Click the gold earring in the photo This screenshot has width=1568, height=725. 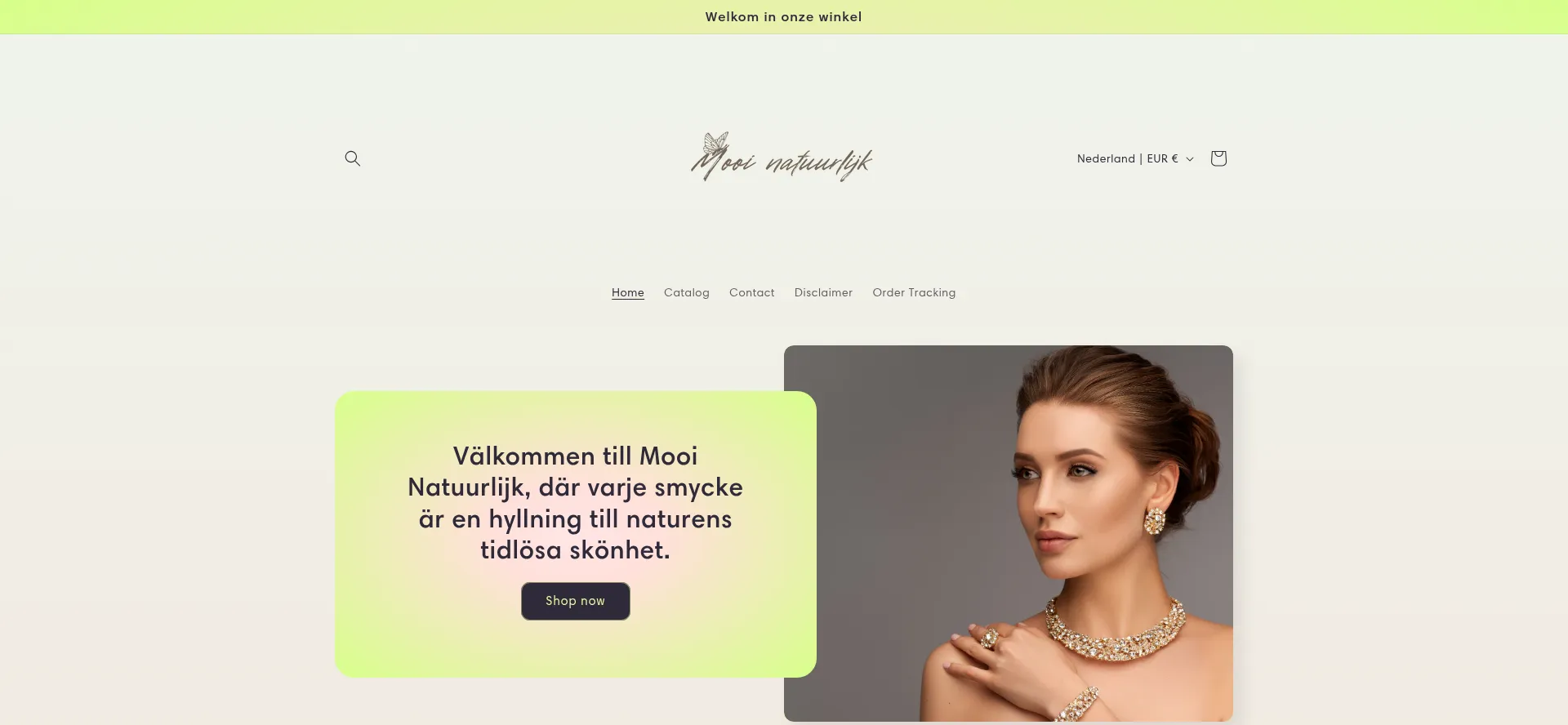pos(1155,520)
